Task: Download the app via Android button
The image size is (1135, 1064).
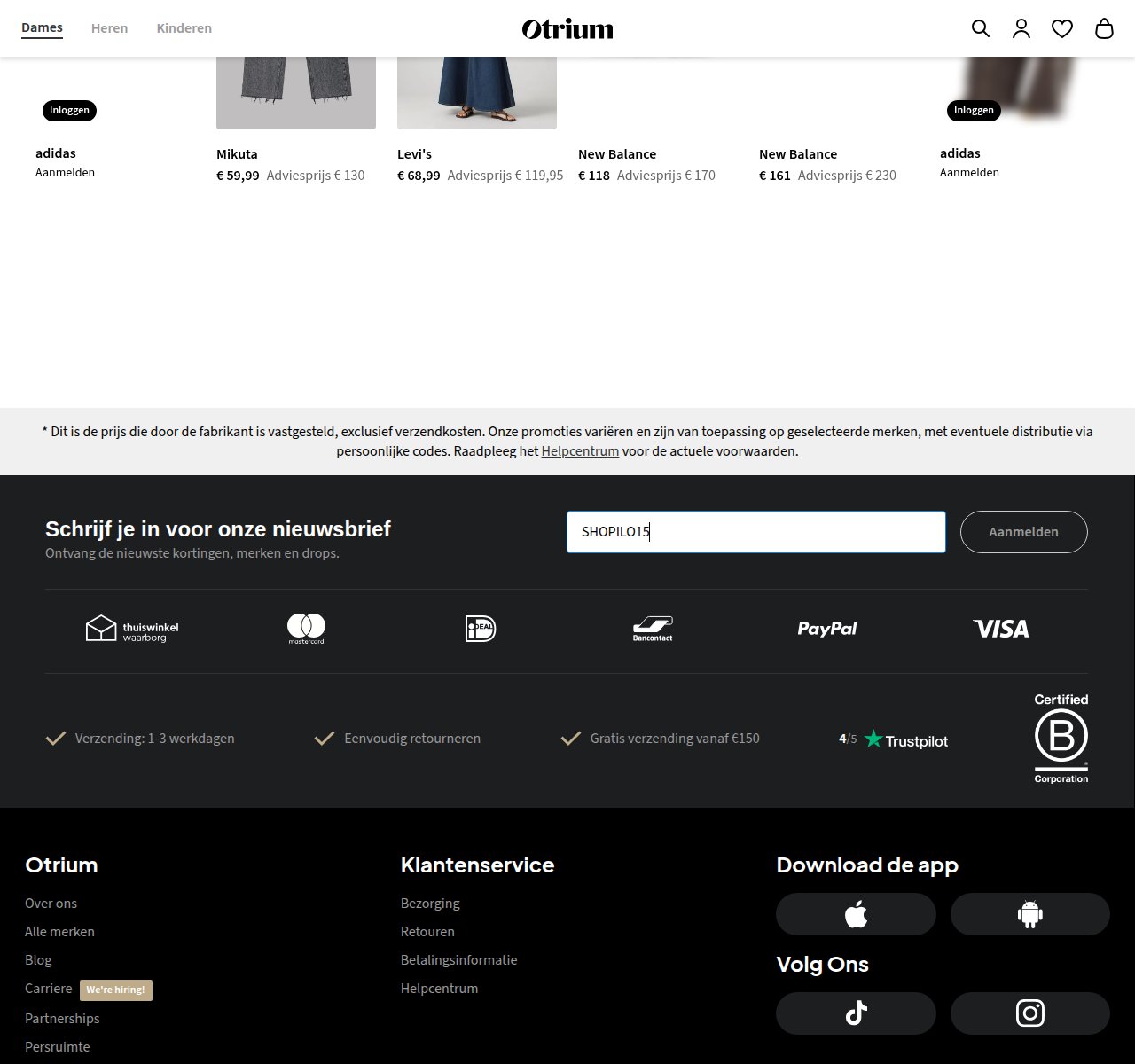Action: (1030, 914)
